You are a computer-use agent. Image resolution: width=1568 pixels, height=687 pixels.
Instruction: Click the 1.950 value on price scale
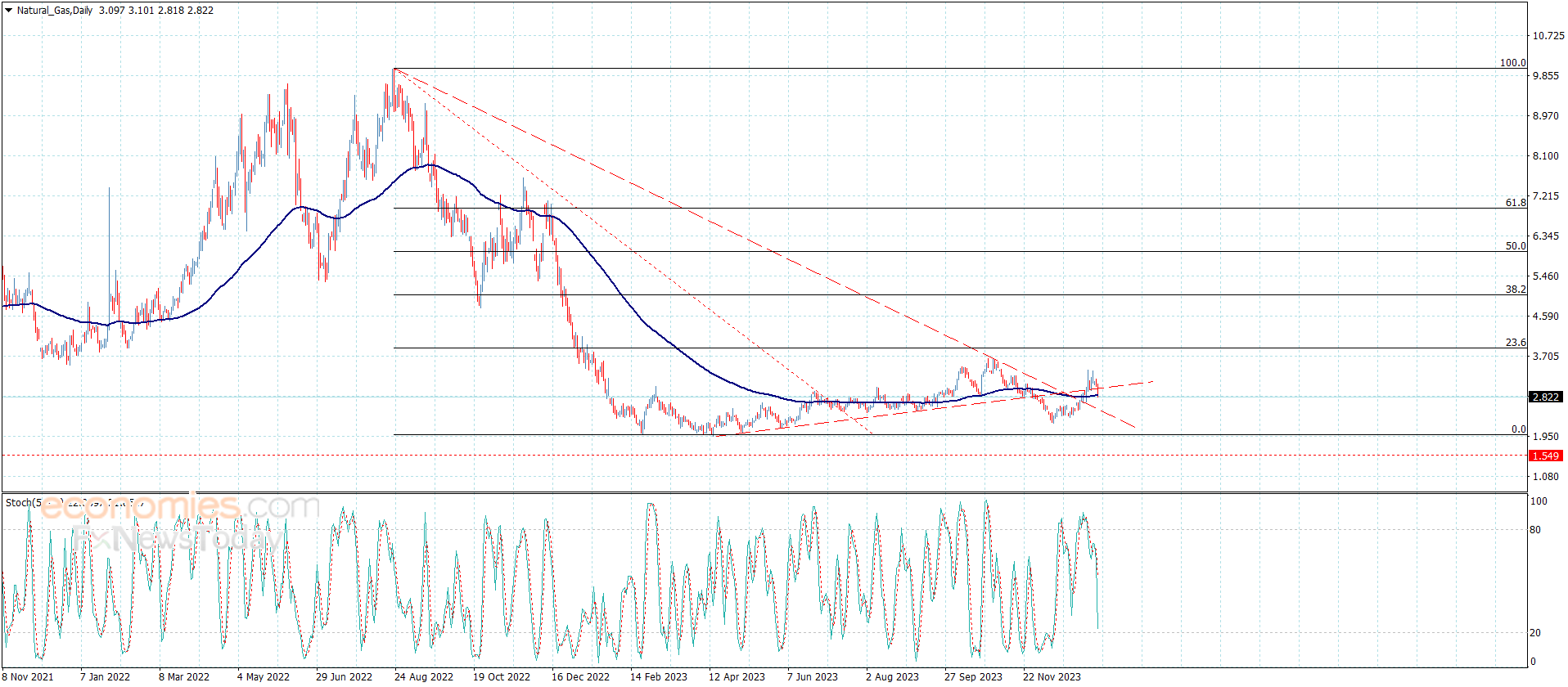1546,437
